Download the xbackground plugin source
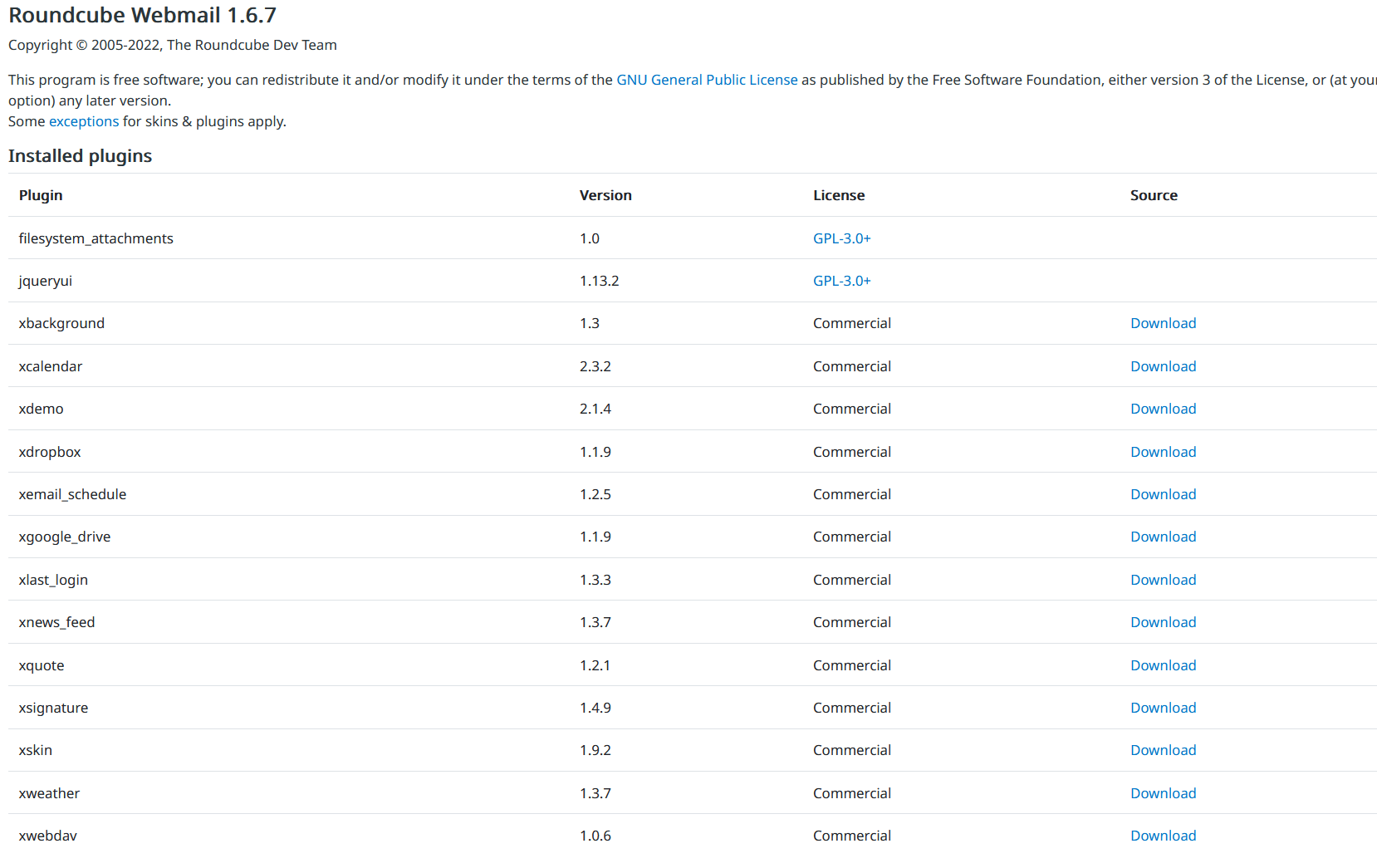The height and width of the screenshot is (868, 1377). pos(1164,323)
